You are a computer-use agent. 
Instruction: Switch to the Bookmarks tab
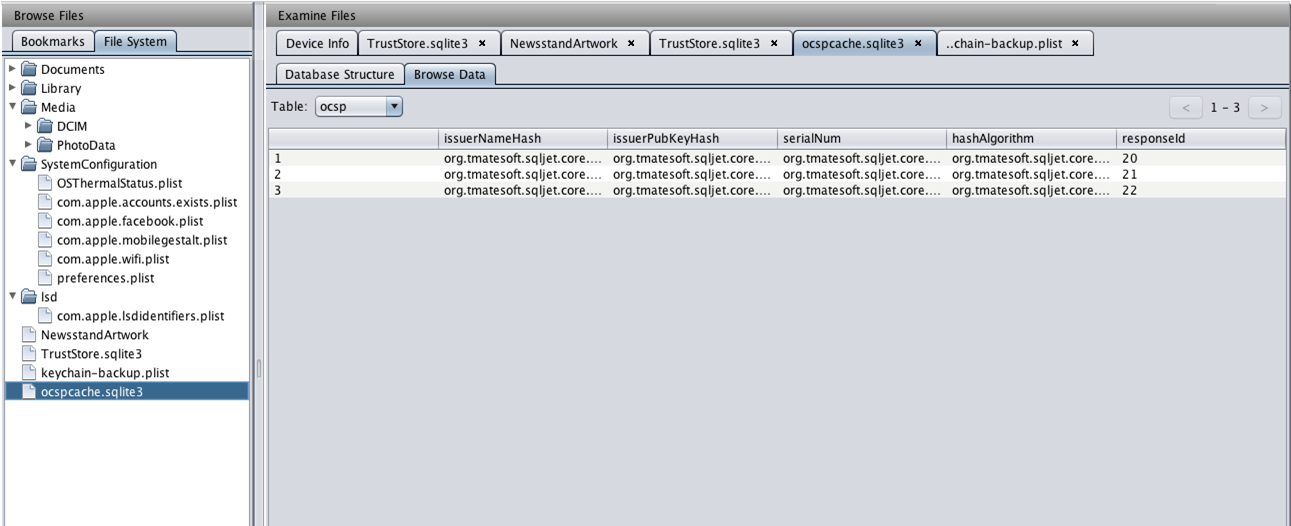pyautogui.click(x=52, y=42)
